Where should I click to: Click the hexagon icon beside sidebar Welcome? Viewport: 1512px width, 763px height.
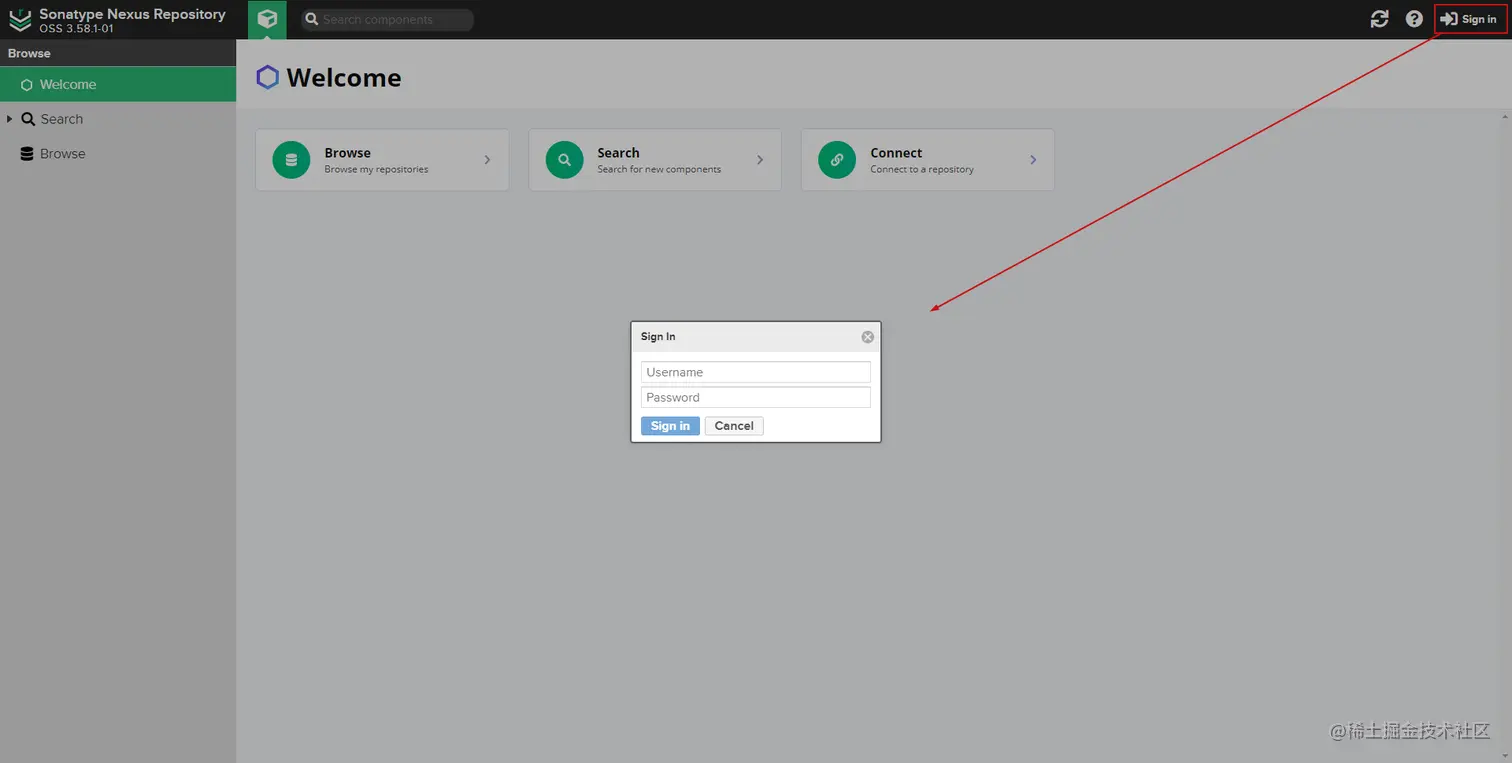[27, 85]
